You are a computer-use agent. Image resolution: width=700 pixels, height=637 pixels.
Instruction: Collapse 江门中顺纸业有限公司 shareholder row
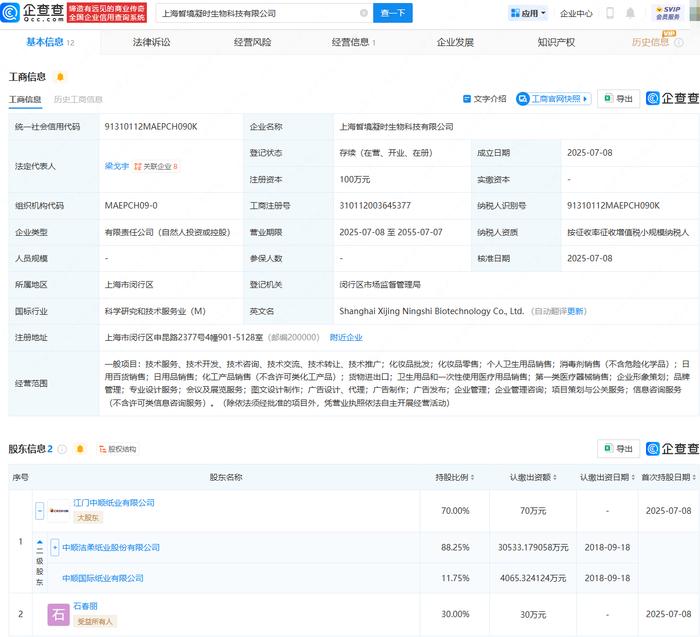[x=40, y=511]
